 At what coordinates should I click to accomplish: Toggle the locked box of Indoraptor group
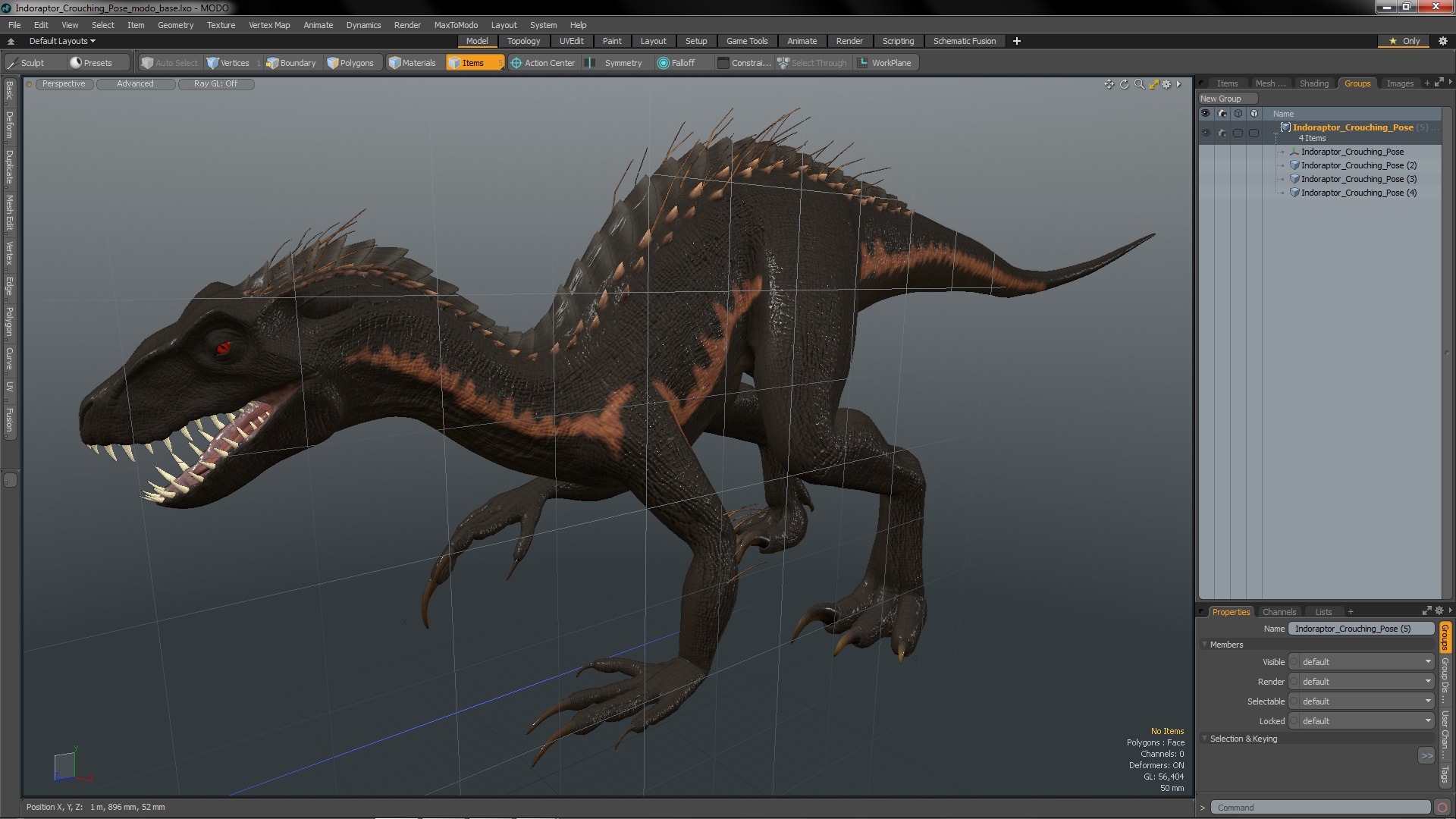point(1254,133)
